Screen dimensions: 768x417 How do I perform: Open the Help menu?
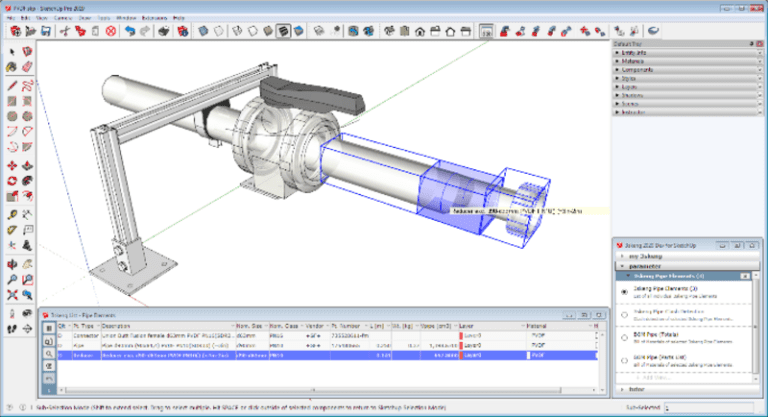point(179,18)
